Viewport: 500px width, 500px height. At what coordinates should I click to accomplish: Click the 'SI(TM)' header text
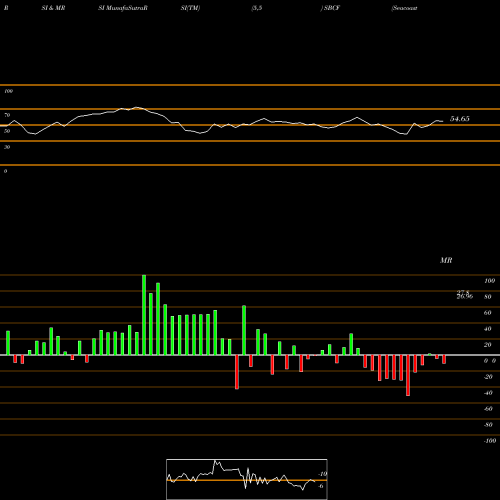(190, 8)
